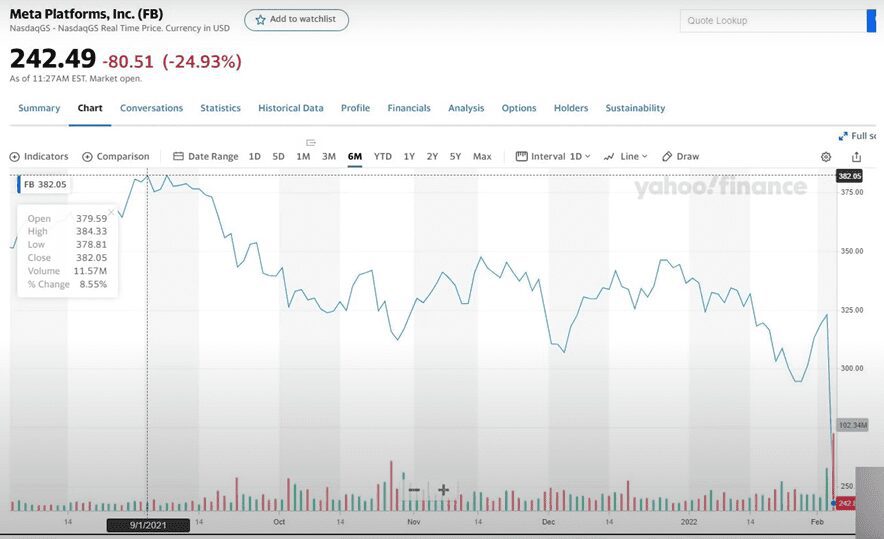The width and height of the screenshot is (884, 539).
Task: Close the price details tooltip box
Action: (110, 211)
